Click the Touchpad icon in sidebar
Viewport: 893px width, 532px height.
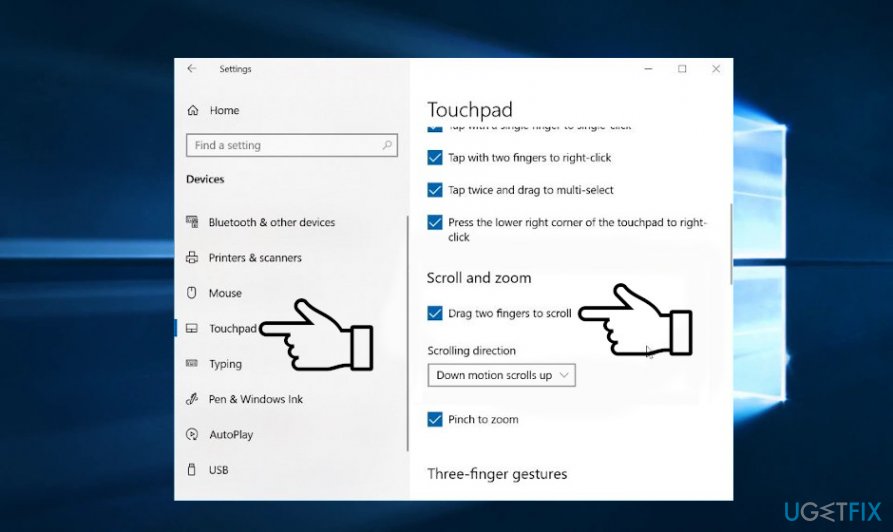pyautogui.click(x=192, y=329)
